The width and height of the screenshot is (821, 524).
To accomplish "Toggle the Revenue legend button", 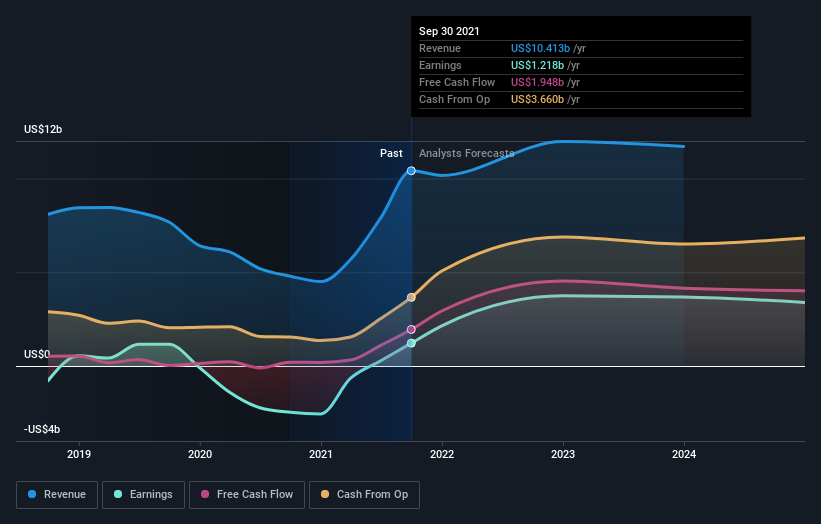I will click(57, 495).
